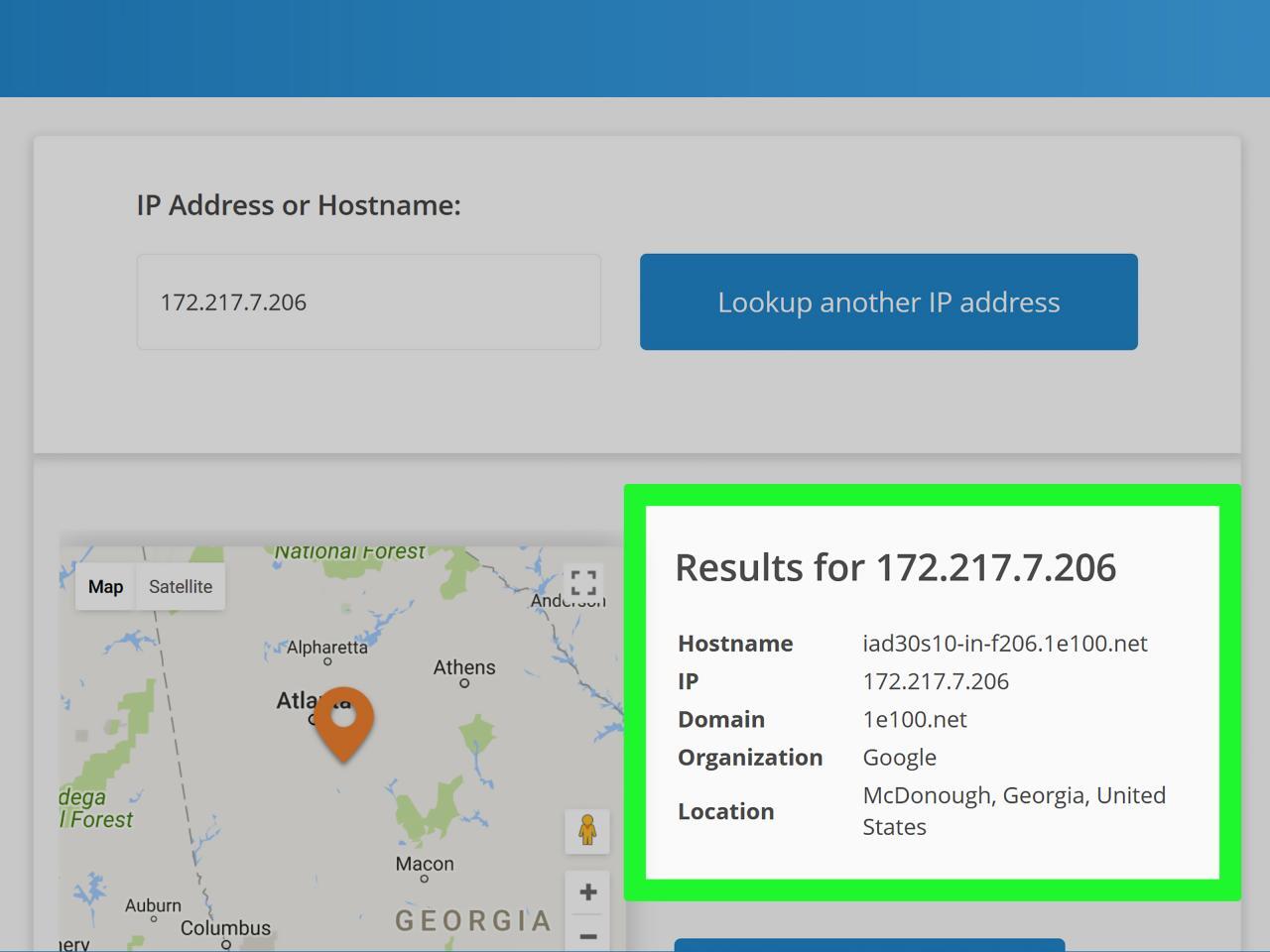Screen dimensions: 1270x952
Task: Click the Organization value Google
Action: tap(899, 758)
